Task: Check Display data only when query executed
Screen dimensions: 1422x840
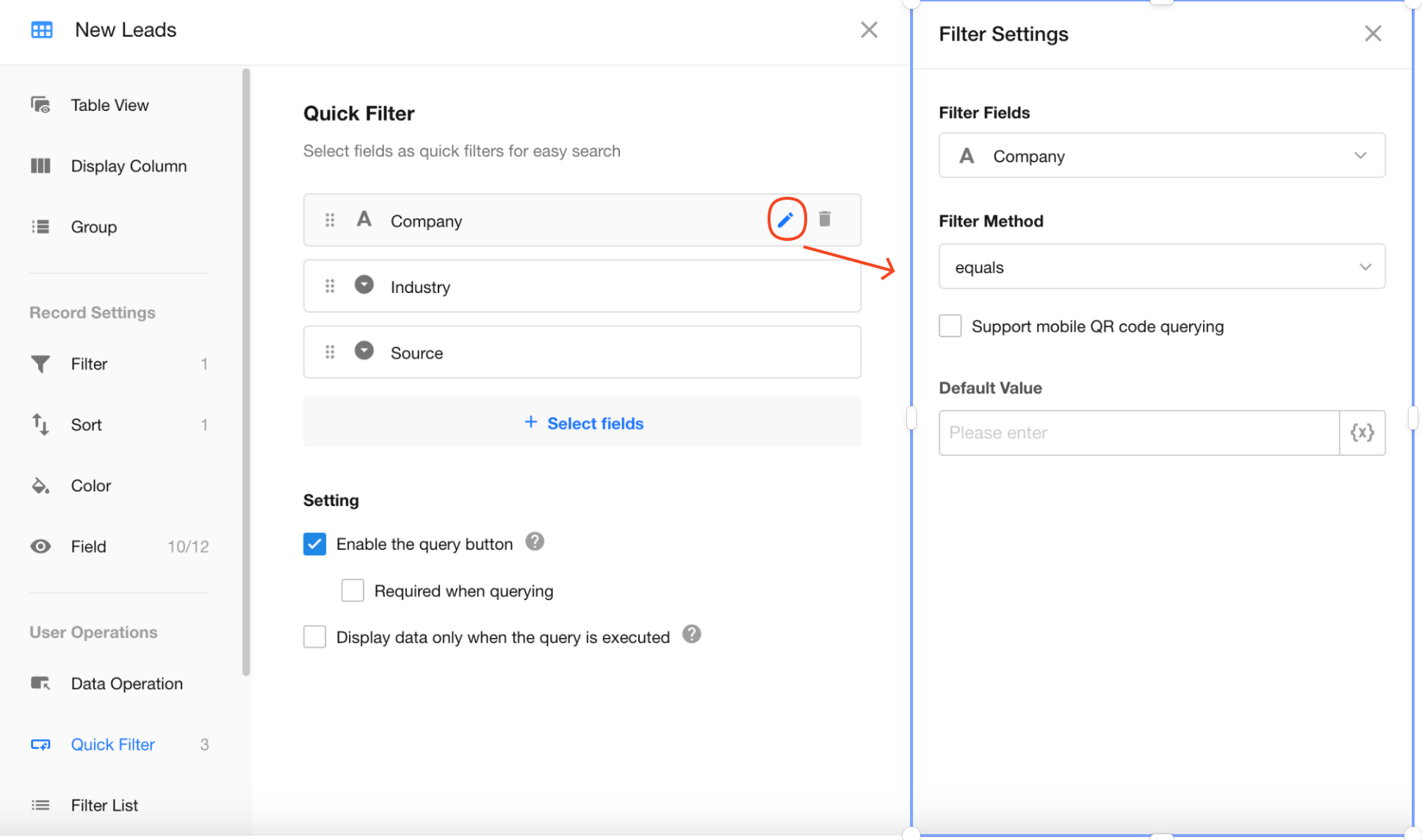Action: click(314, 637)
